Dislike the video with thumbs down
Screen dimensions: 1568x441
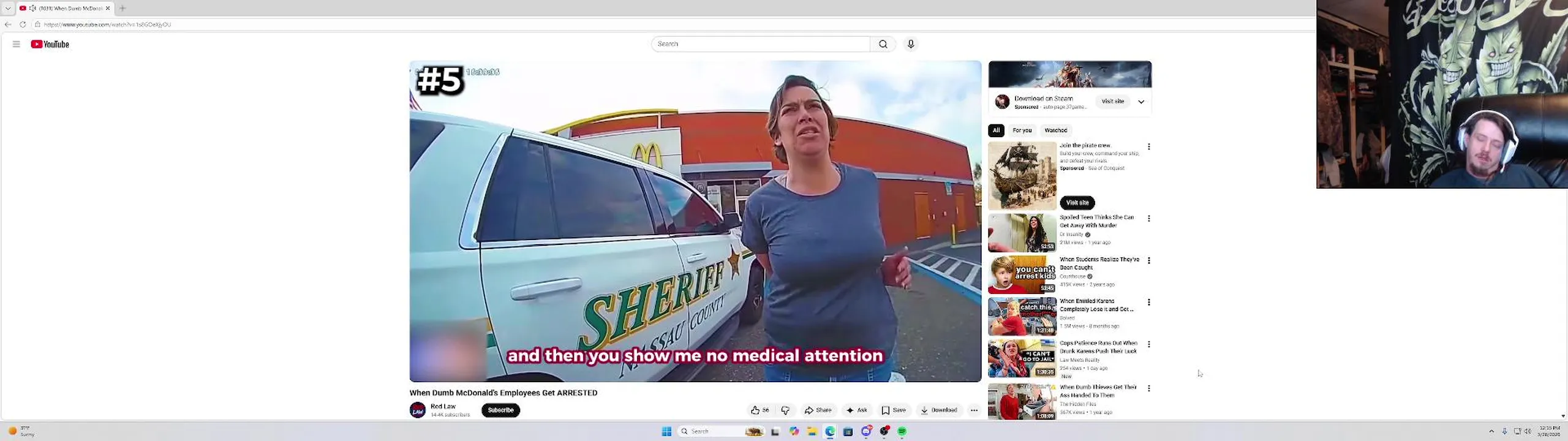[785, 410]
